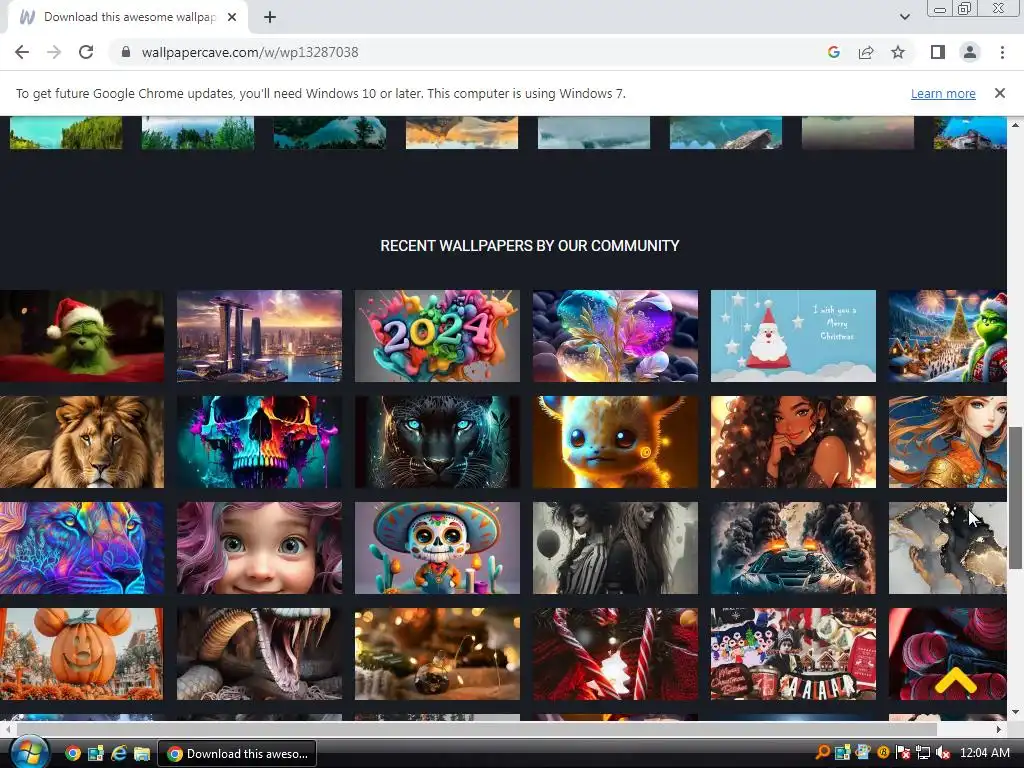Launch Internet Explorer from taskbar
Image resolution: width=1024 pixels, height=768 pixels.
tap(119, 754)
